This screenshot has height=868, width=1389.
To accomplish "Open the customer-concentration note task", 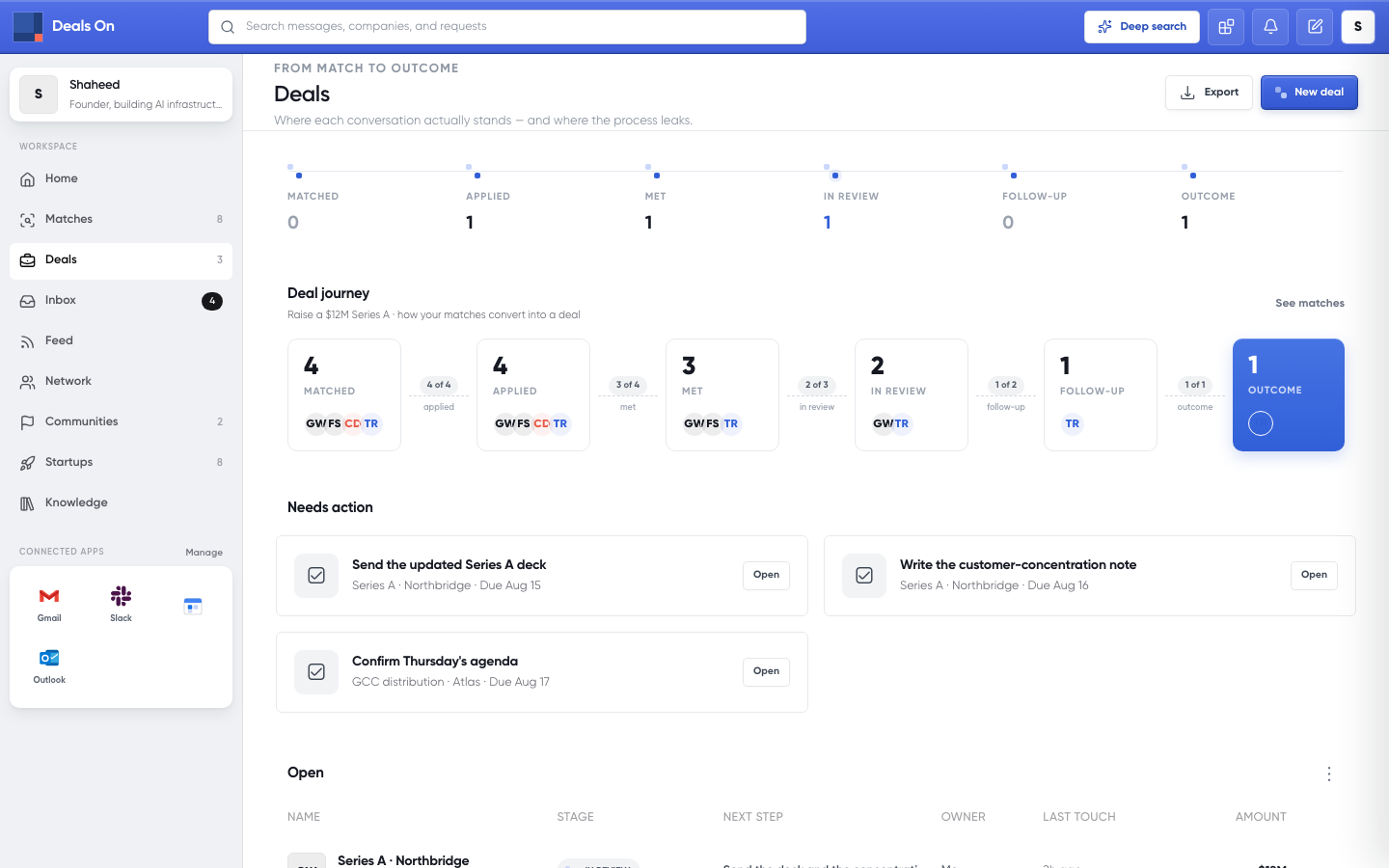I will tap(1314, 575).
